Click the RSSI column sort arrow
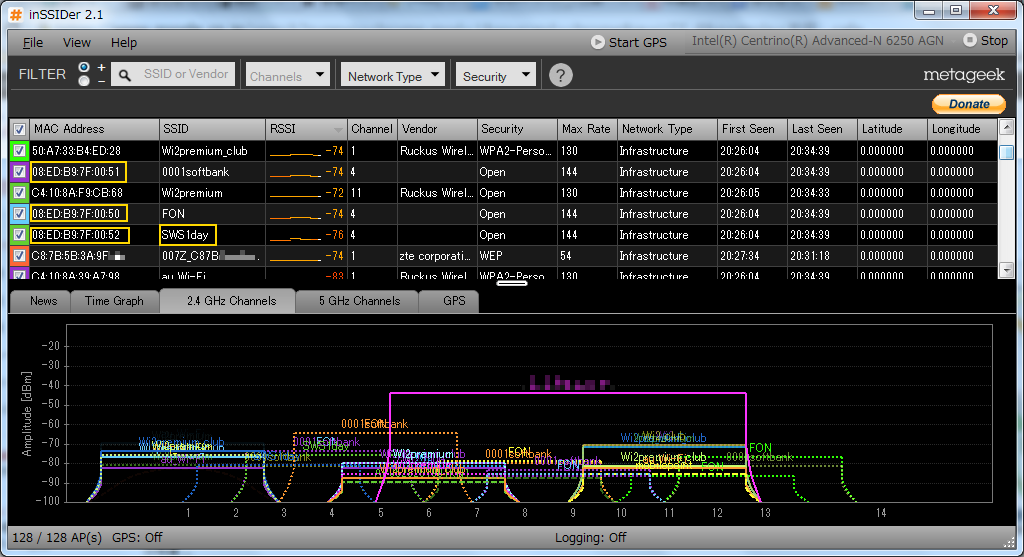Viewport: 1024px width, 557px height. pos(338,129)
